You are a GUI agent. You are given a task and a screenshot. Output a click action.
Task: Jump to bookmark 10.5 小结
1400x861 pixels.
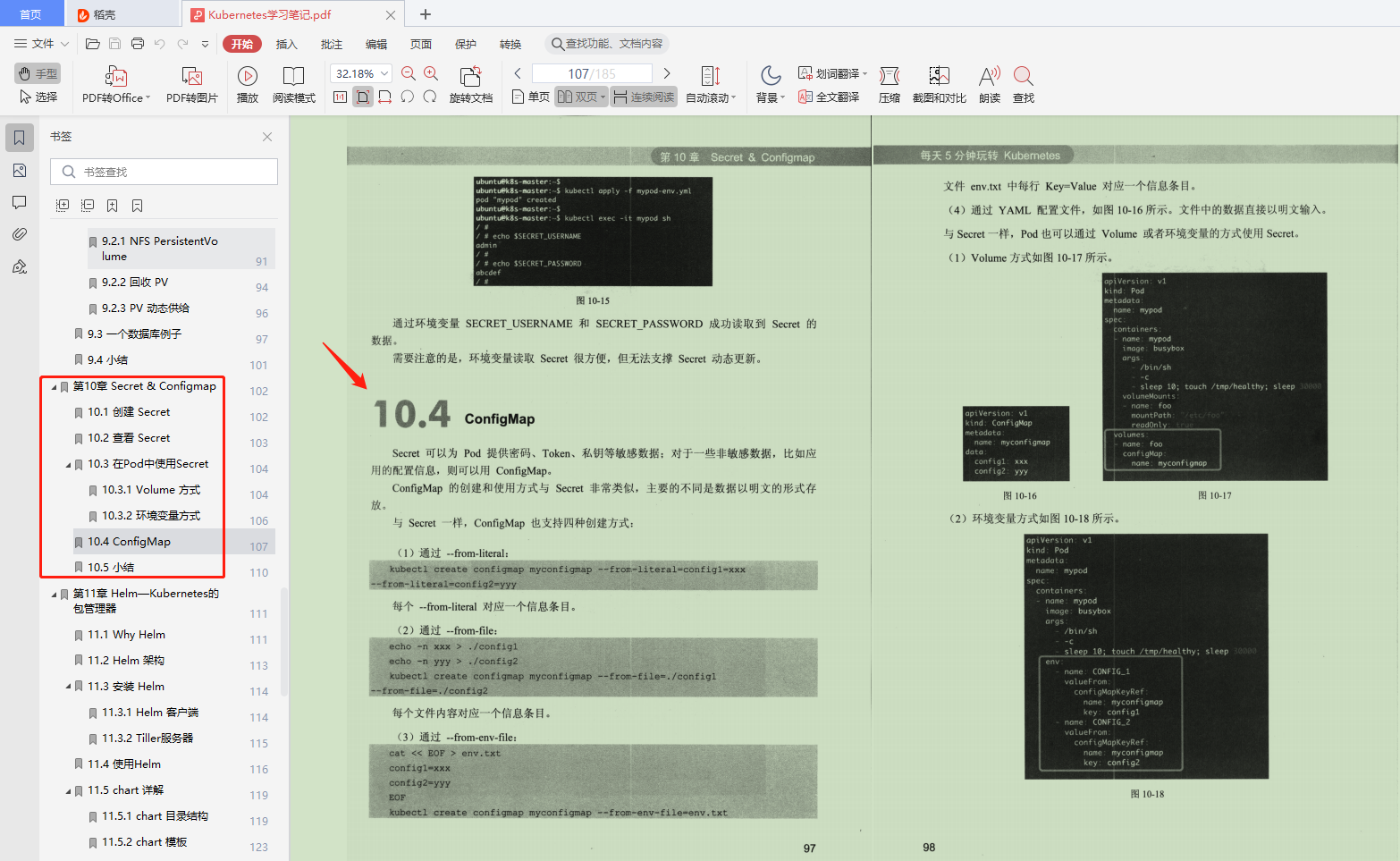click(111, 568)
